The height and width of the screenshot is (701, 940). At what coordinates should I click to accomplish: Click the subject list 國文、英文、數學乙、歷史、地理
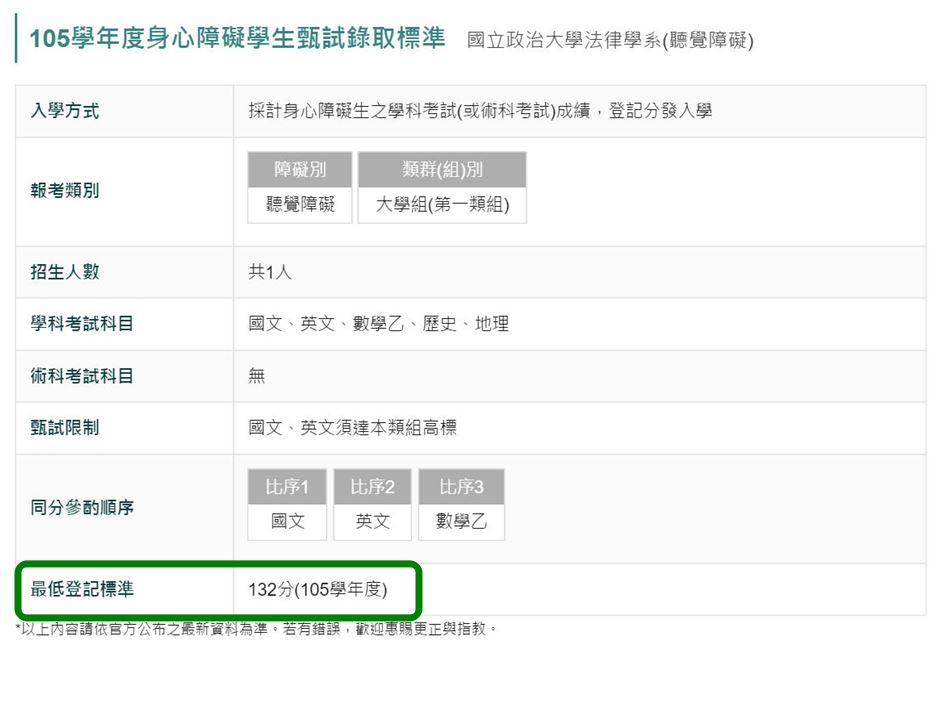379,324
